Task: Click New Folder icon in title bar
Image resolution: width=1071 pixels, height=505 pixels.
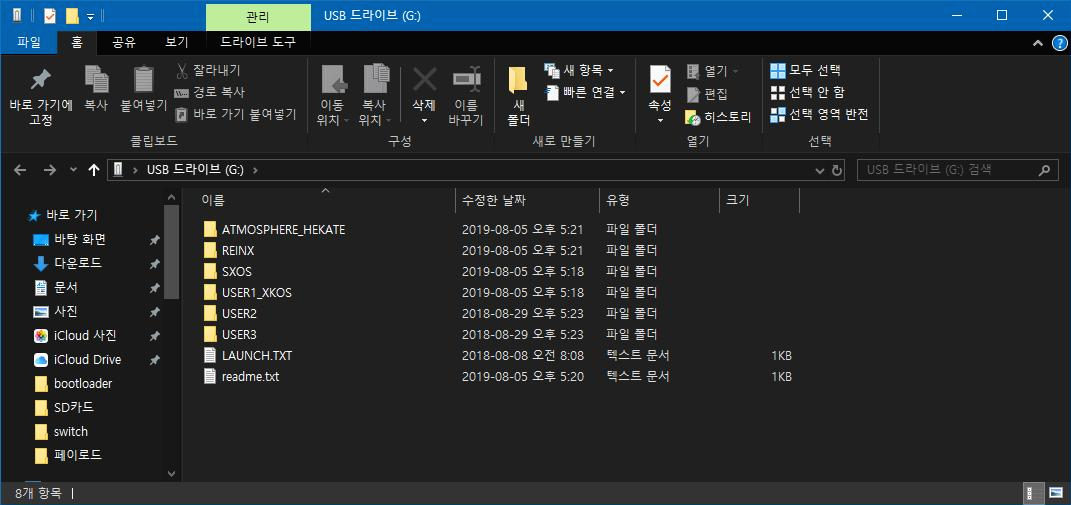Action: pyautogui.click(x=71, y=15)
